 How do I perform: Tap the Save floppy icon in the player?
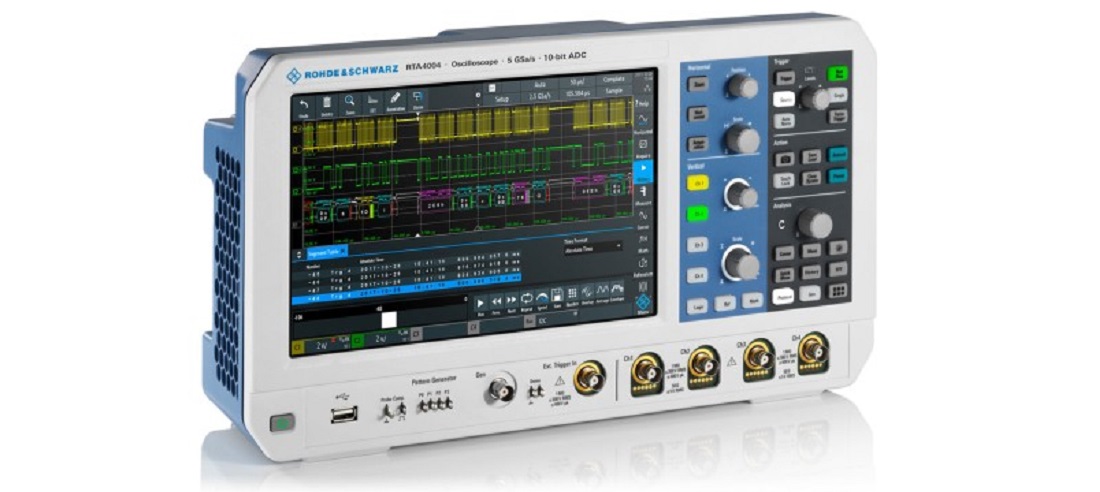pos(557,296)
